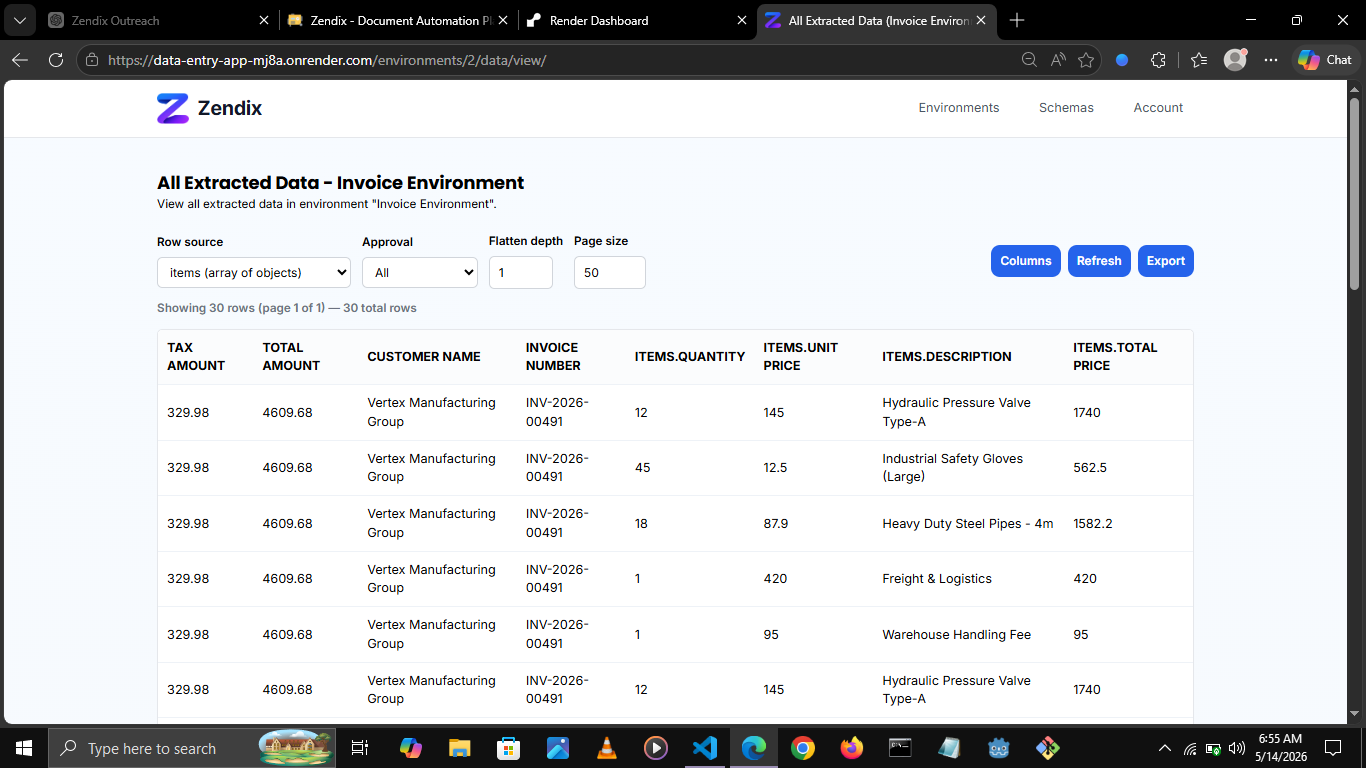Open the Row source dropdown
Image resolution: width=1366 pixels, height=768 pixels.
tap(254, 273)
